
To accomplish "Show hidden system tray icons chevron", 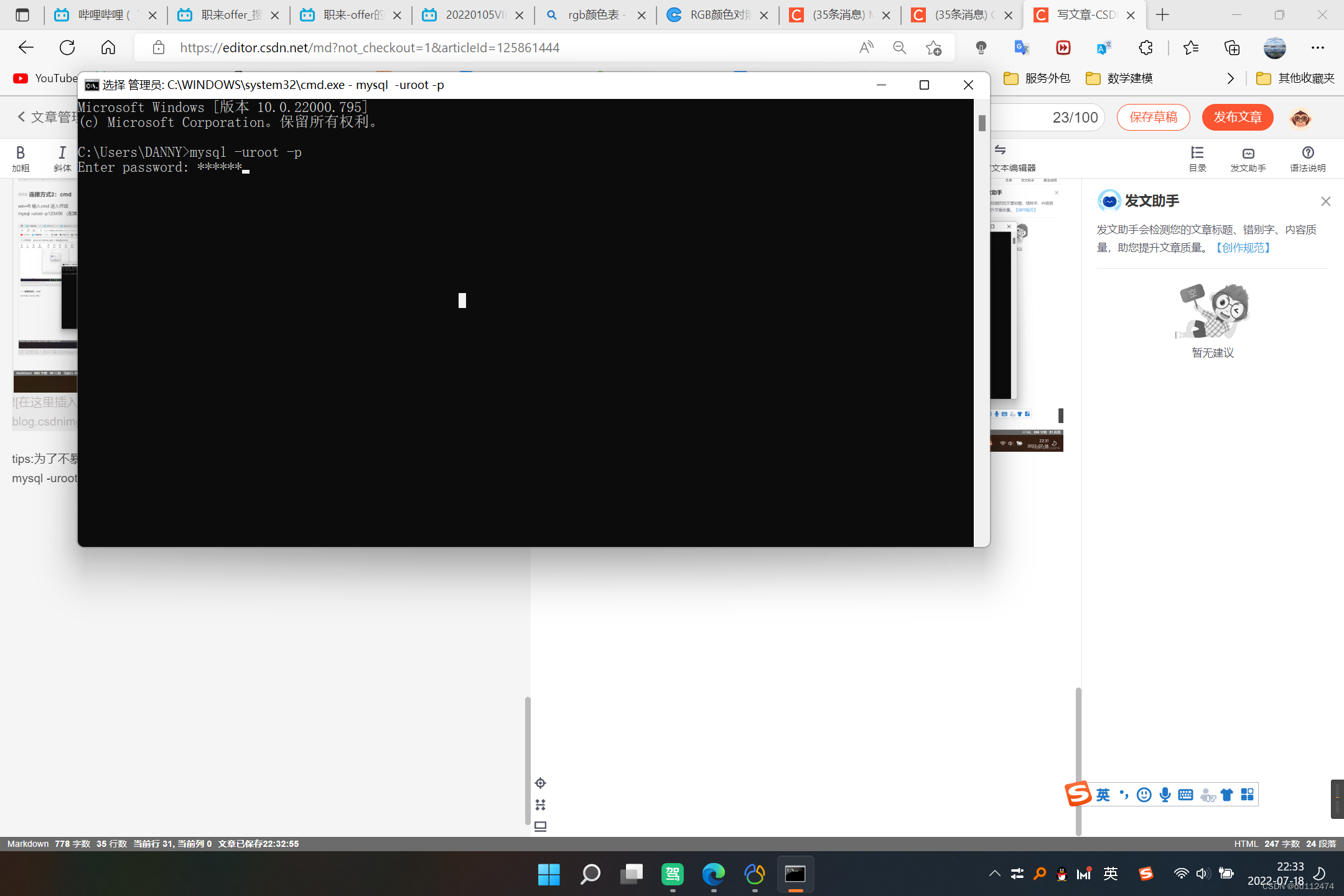I will (x=994, y=874).
